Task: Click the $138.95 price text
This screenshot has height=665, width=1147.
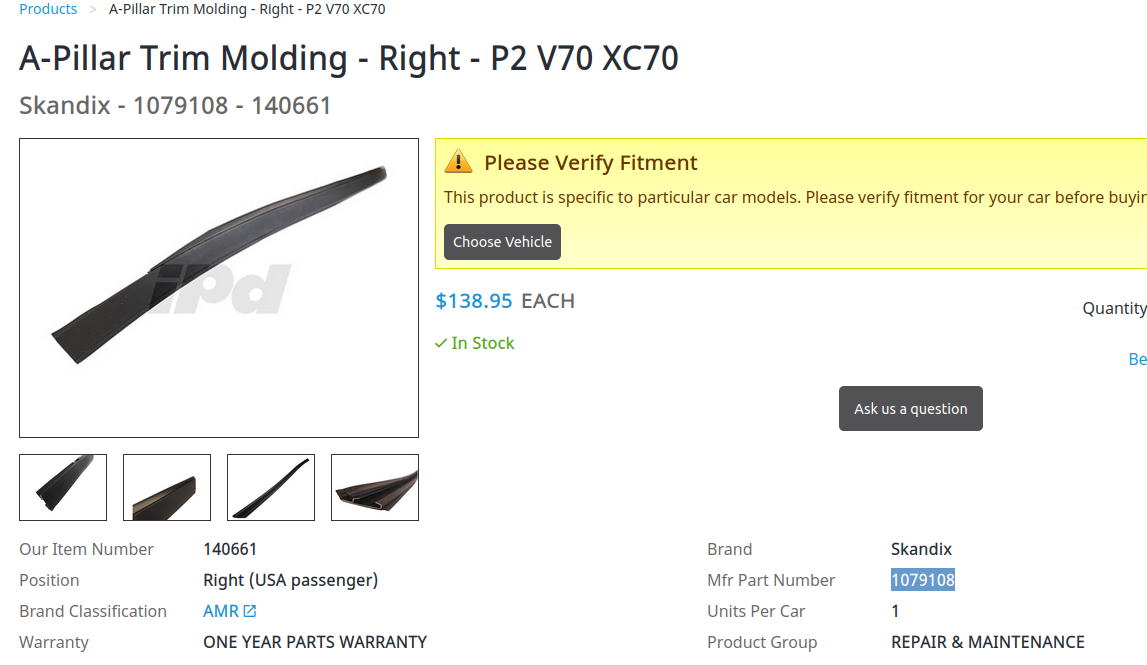Action: 474,301
